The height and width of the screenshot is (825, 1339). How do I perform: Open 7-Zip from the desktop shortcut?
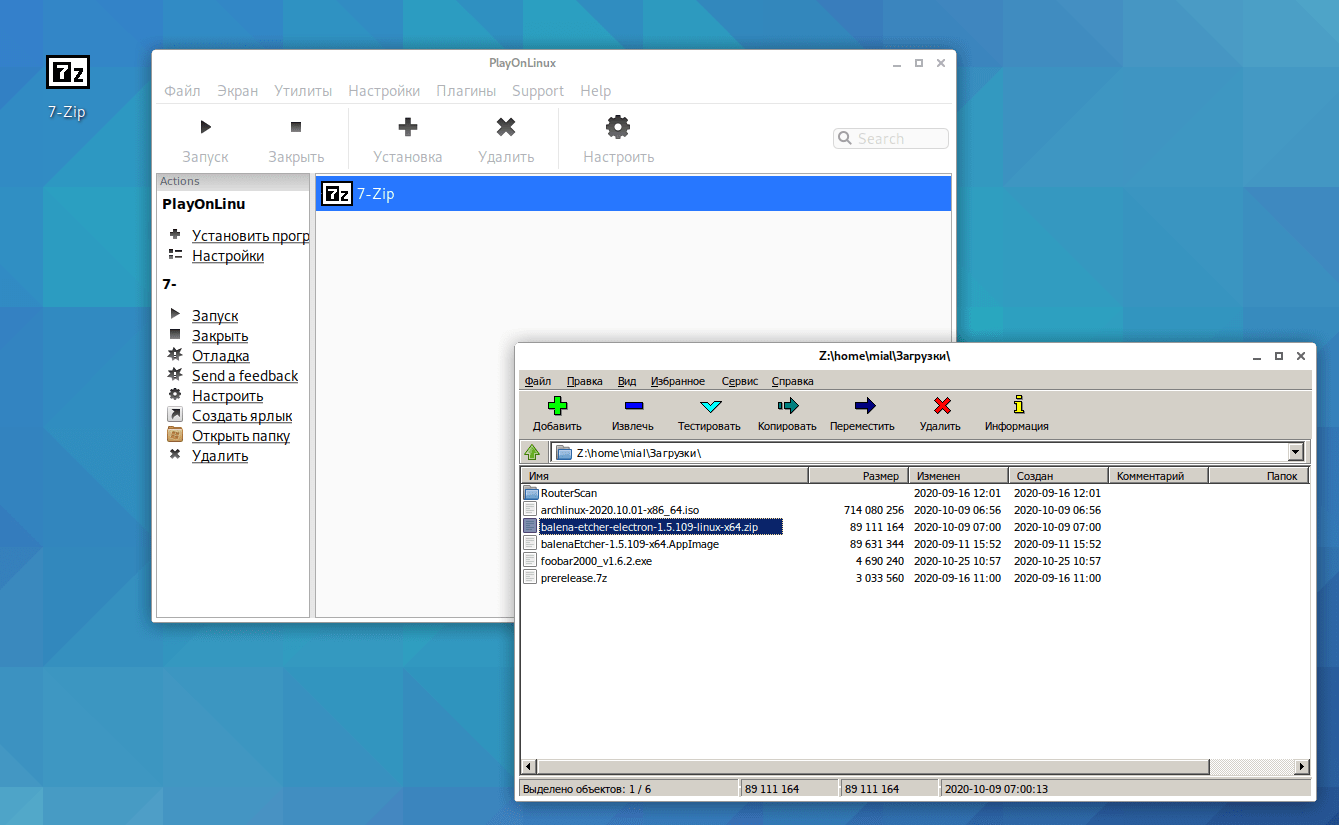point(67,71)
